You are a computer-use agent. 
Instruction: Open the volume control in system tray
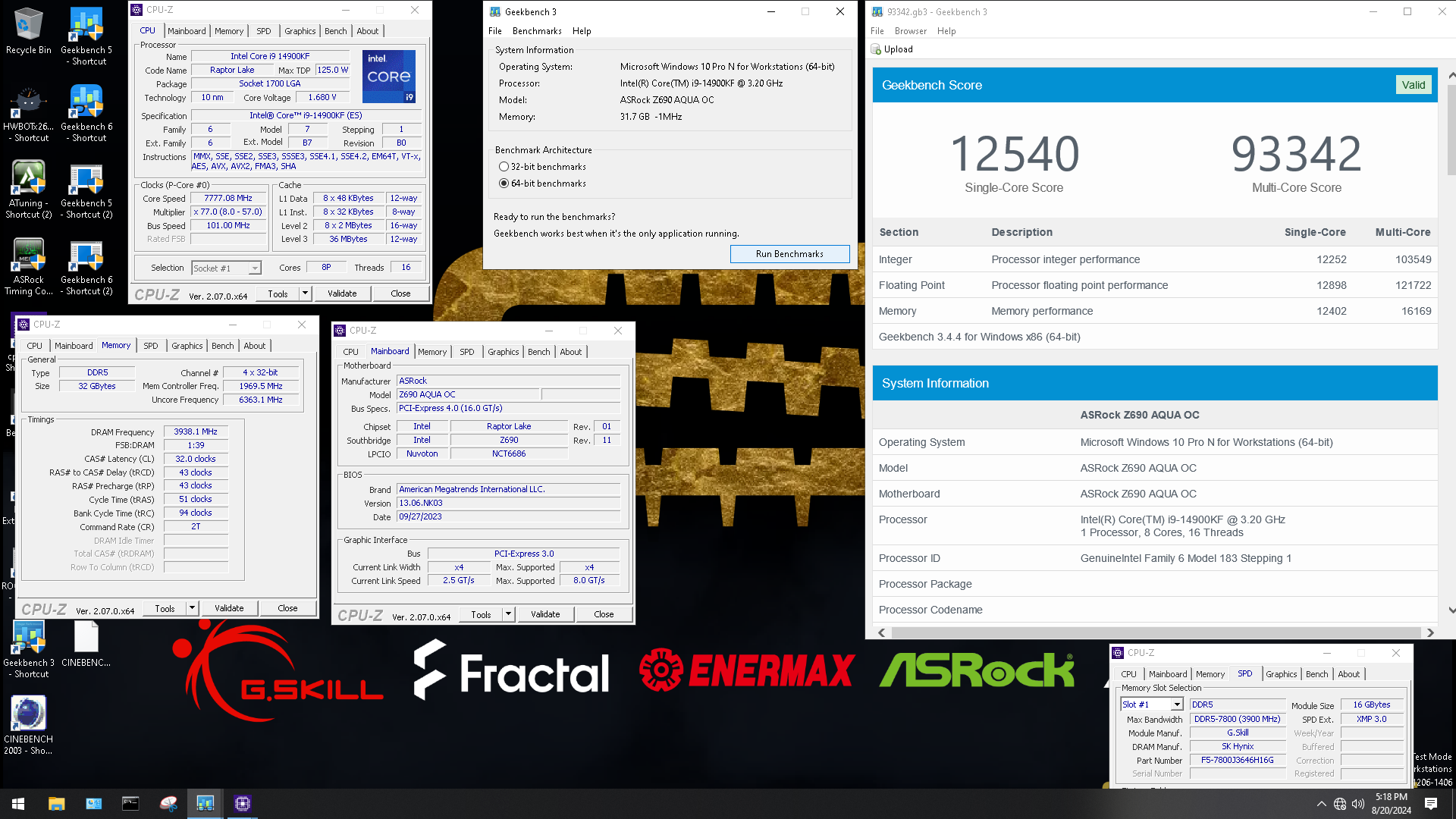point(1358,804)
